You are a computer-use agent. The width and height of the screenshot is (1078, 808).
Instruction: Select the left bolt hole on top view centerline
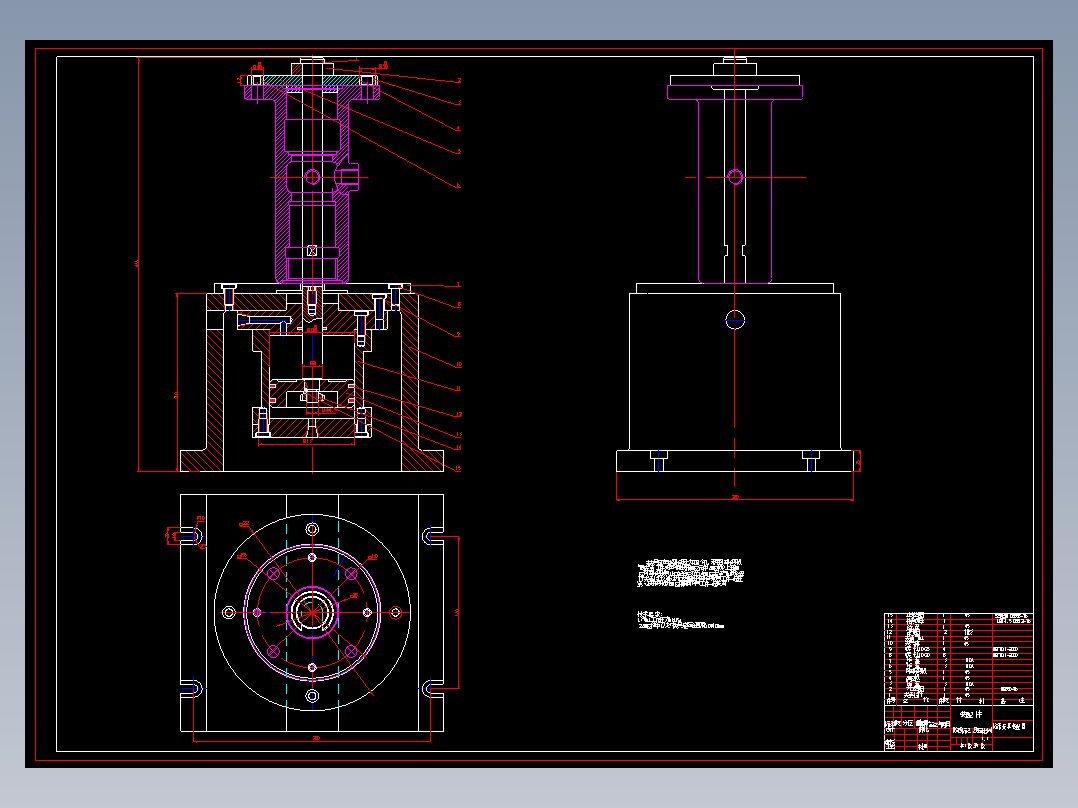tap(229, 612)
